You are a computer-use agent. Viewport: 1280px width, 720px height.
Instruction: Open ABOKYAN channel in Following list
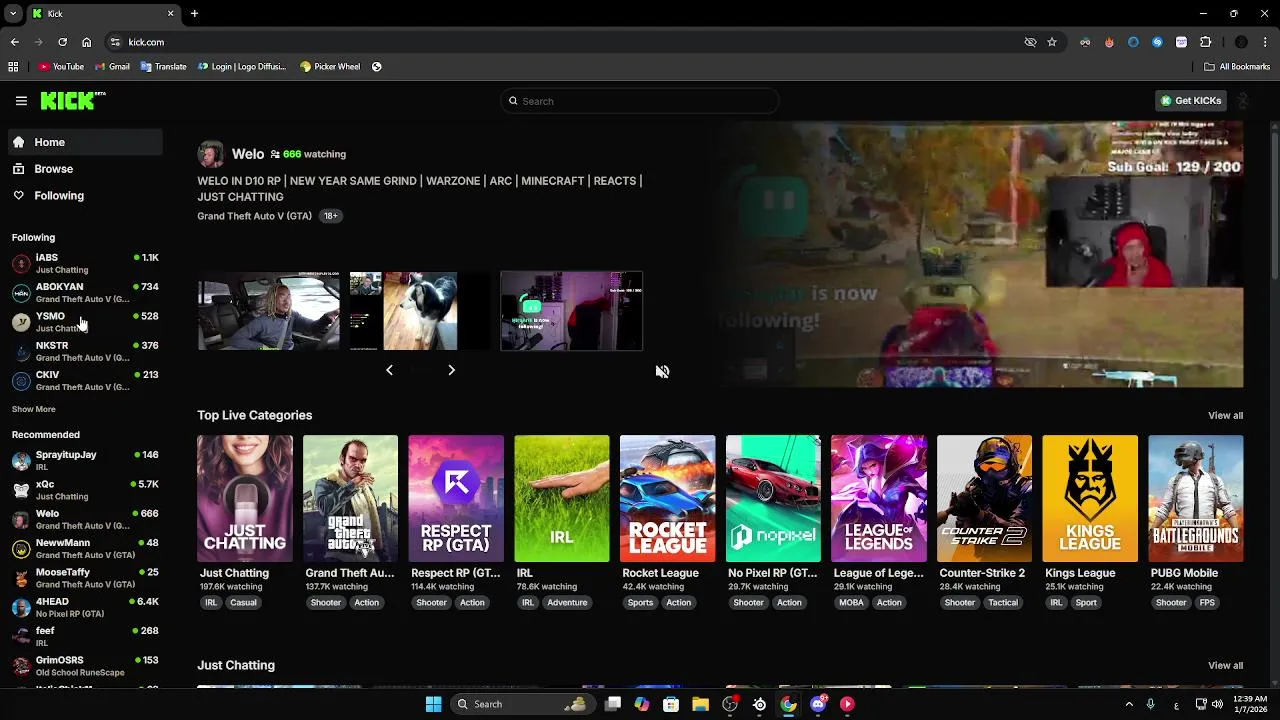click(85, 292)
